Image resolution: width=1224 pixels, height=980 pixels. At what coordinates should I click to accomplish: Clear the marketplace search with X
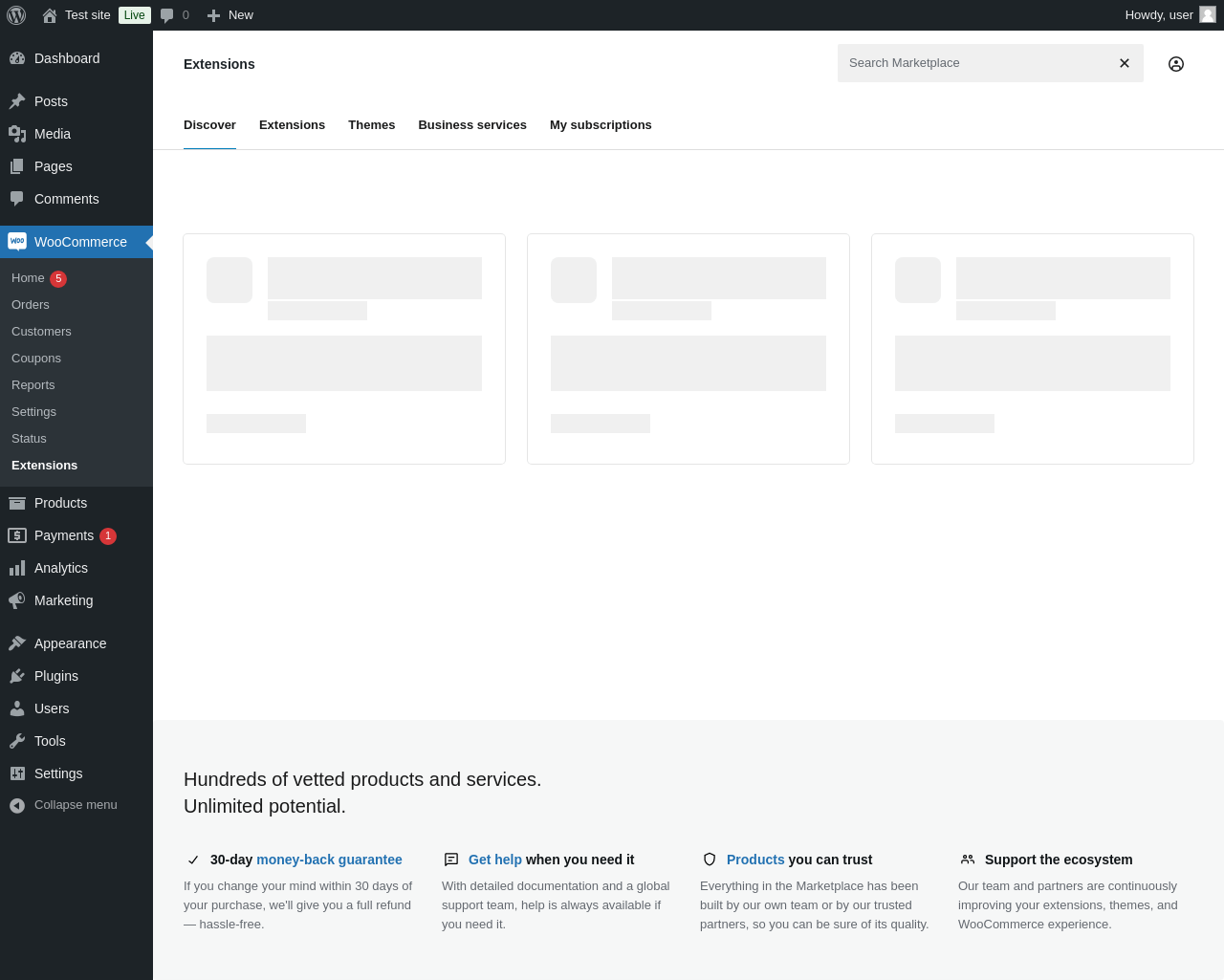(x=1125, y=63)
